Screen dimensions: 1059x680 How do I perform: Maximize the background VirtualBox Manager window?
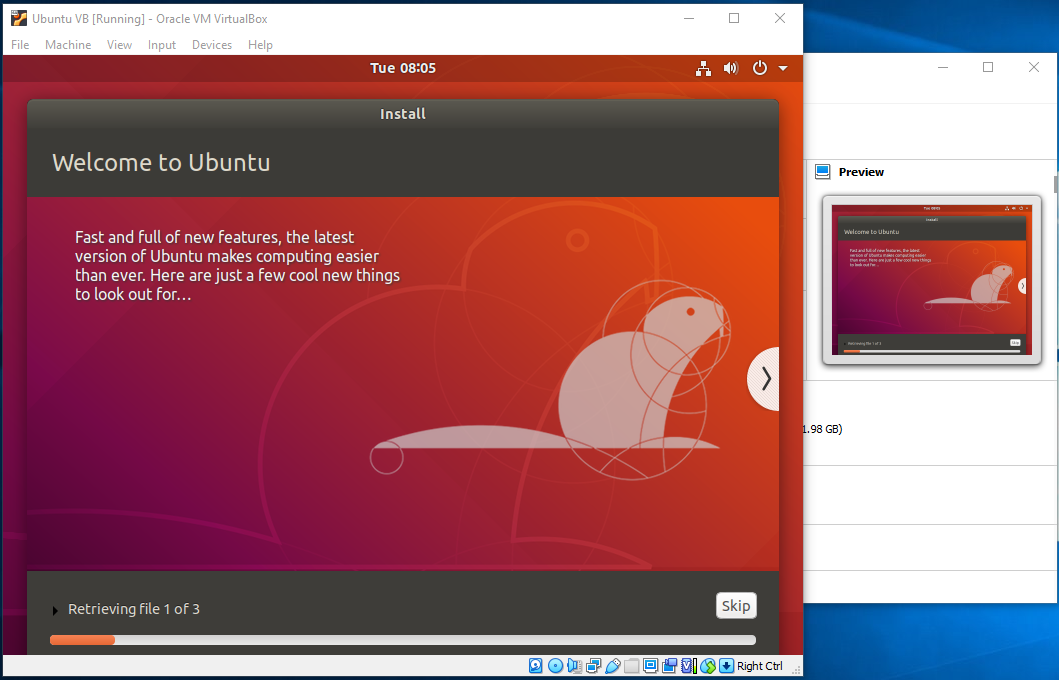[988, 67]
